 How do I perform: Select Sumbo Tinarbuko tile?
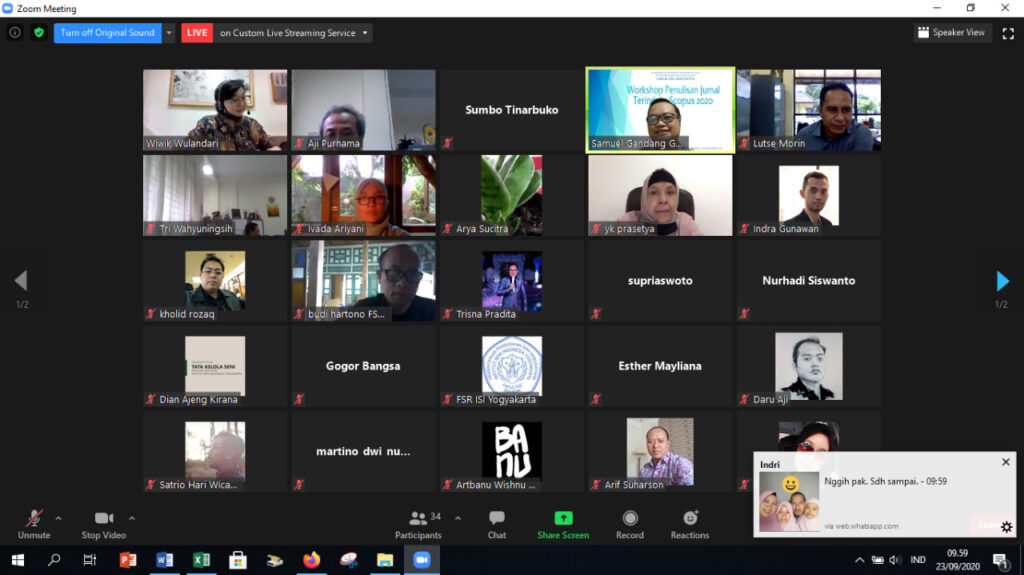pyautogui.click(x=511, y=110)
